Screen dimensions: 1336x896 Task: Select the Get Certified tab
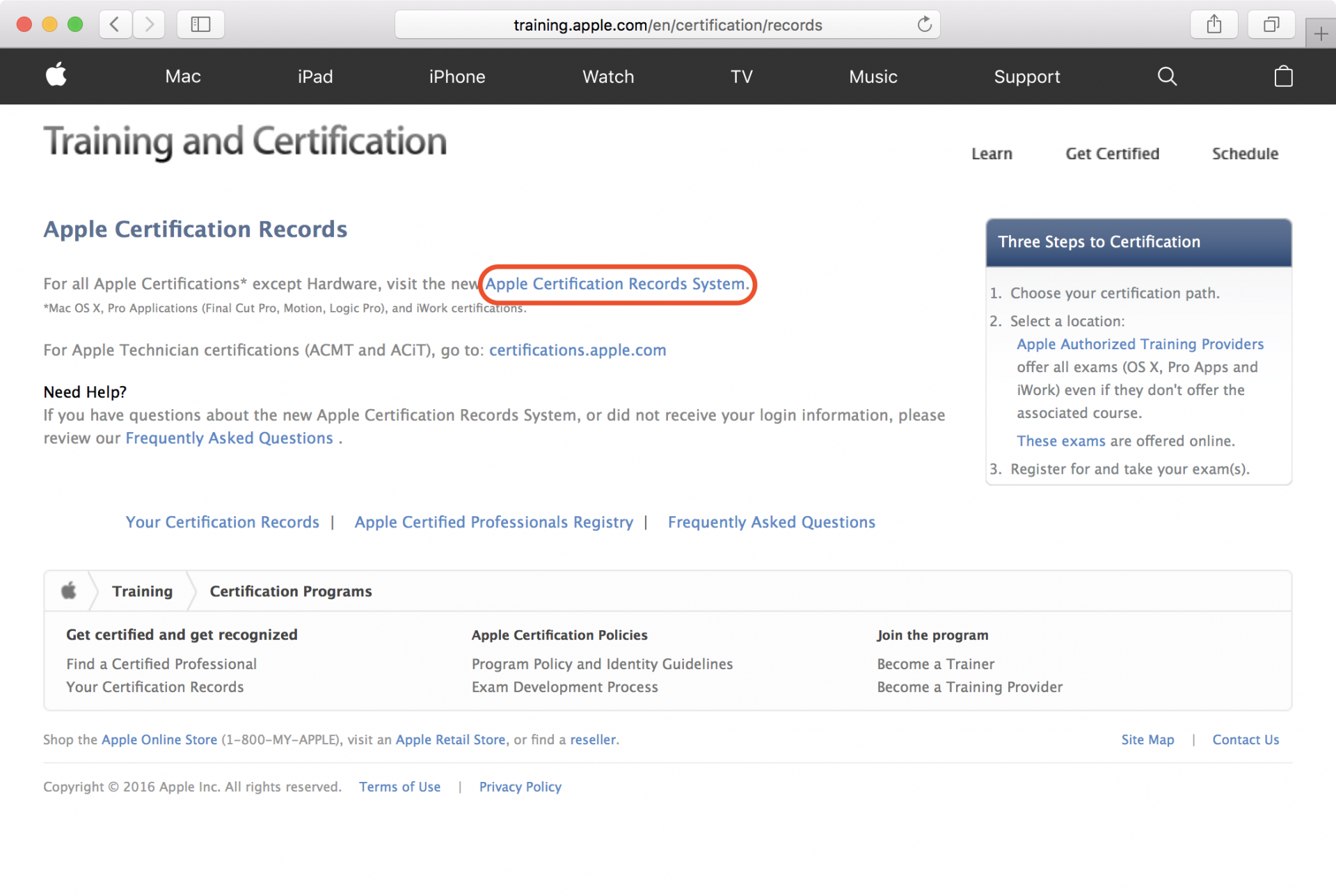tap(1112, 154)
